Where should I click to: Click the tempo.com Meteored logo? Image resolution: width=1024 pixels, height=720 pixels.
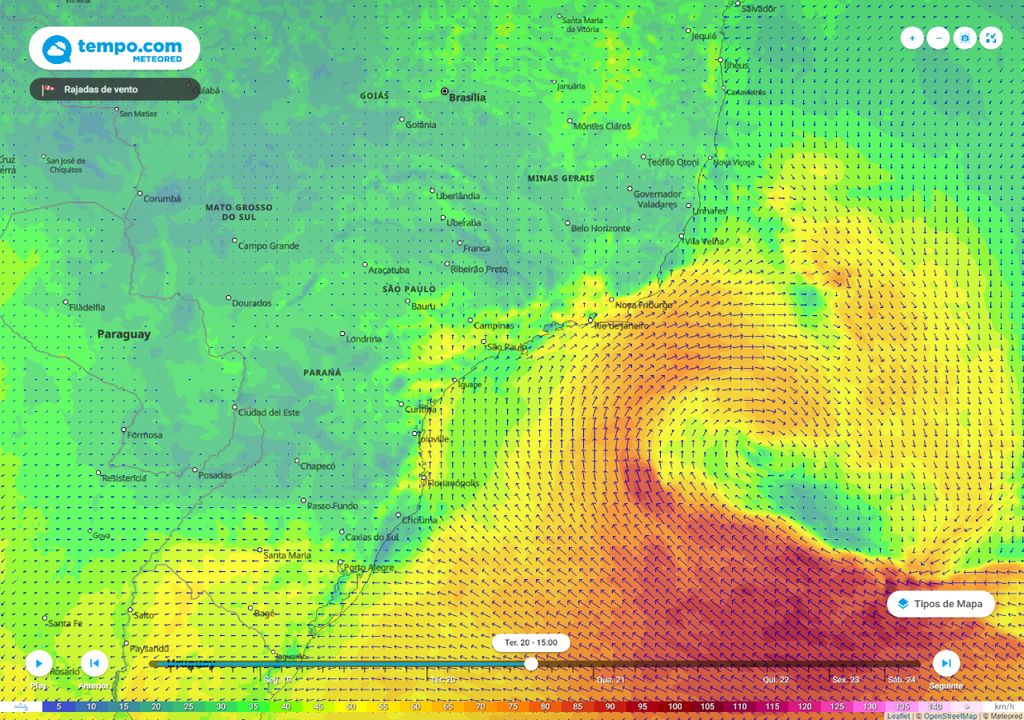point(115,48)
